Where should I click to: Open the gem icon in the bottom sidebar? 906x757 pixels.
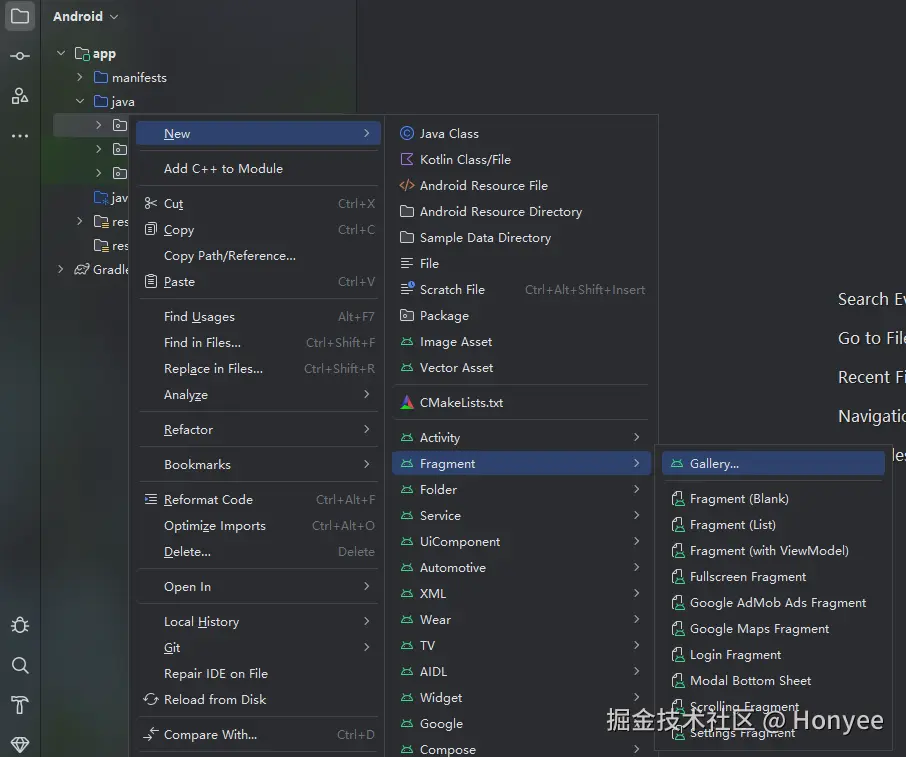(20, 744)
